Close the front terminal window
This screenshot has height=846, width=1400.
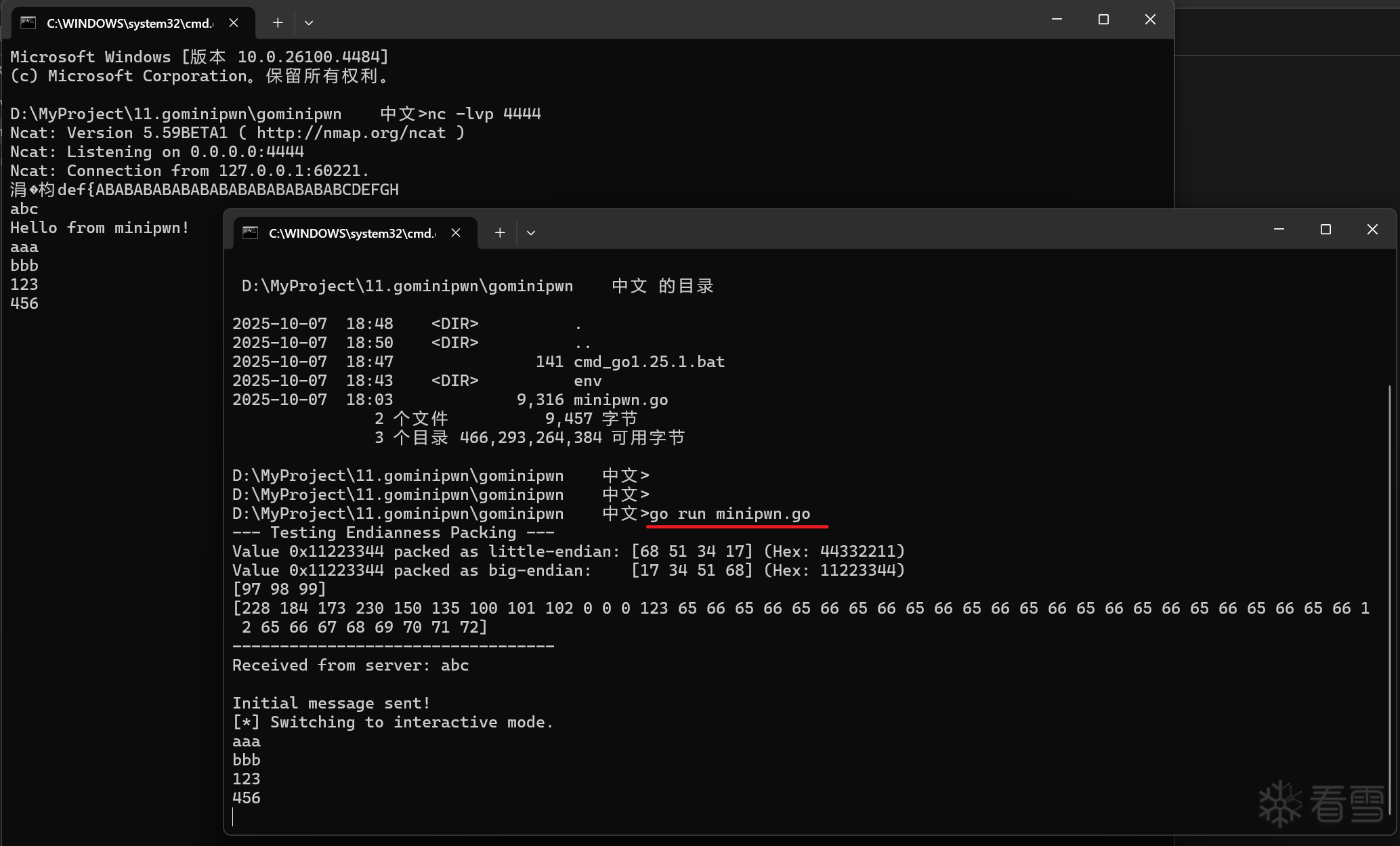1372,230
